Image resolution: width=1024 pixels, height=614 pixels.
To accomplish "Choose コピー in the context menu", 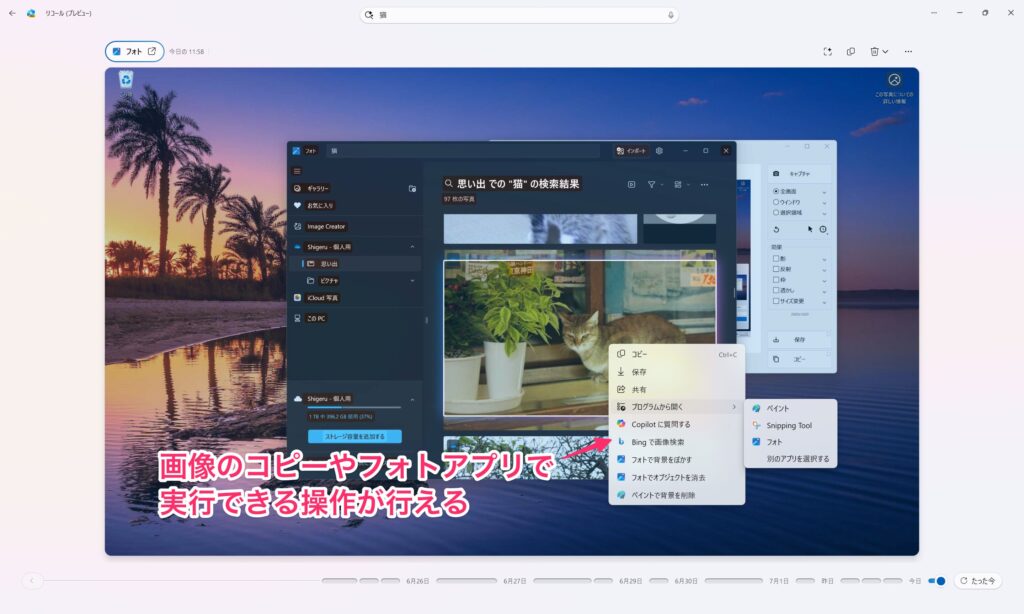I will 677,354.
